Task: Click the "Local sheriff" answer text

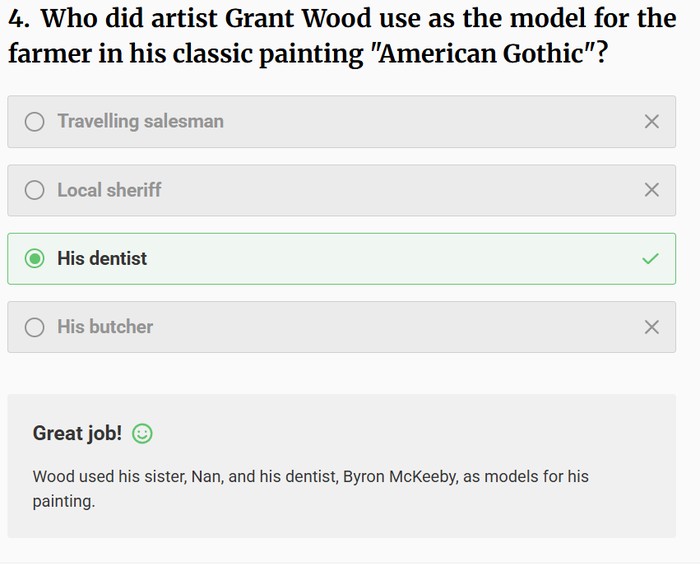Action: click(109, 190)
